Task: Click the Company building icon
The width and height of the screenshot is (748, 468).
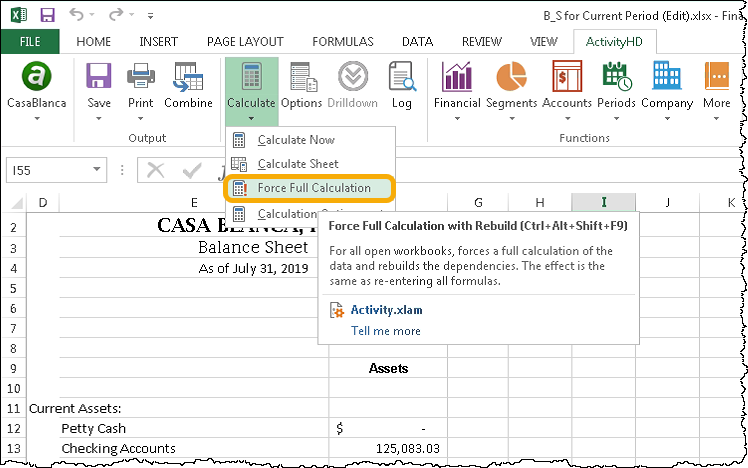Action: click(x=667, y=75)
